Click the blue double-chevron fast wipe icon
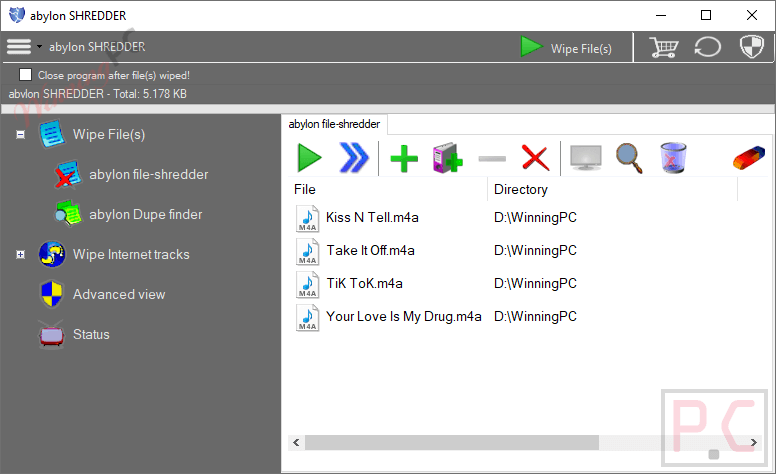Image resolution: width=776 pixels, height=474 pixels. [x=354, y=158]
